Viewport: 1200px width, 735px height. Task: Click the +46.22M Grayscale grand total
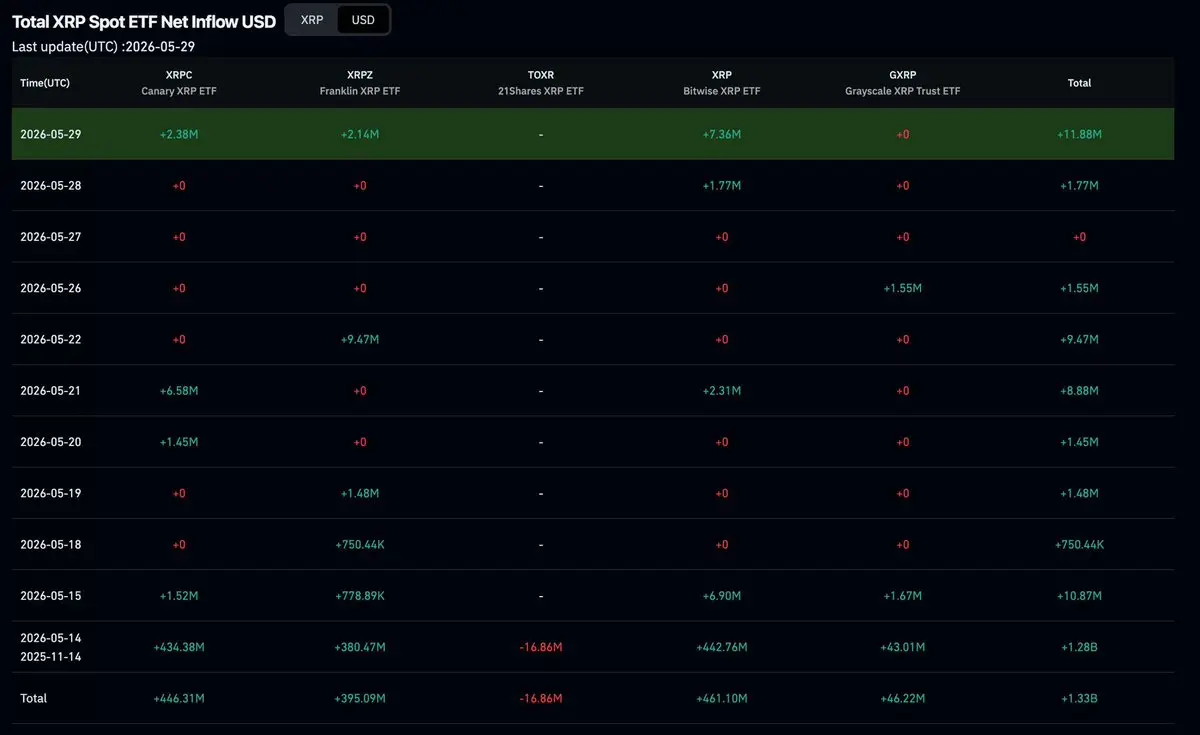903,698
